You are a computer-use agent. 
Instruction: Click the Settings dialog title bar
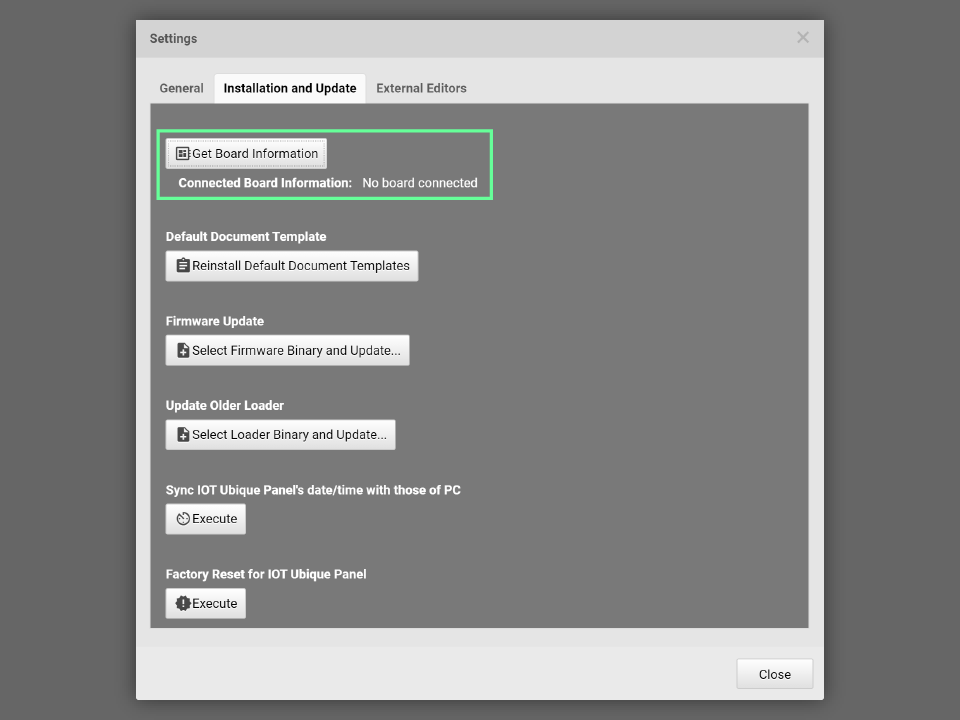(x=450, y=38)
